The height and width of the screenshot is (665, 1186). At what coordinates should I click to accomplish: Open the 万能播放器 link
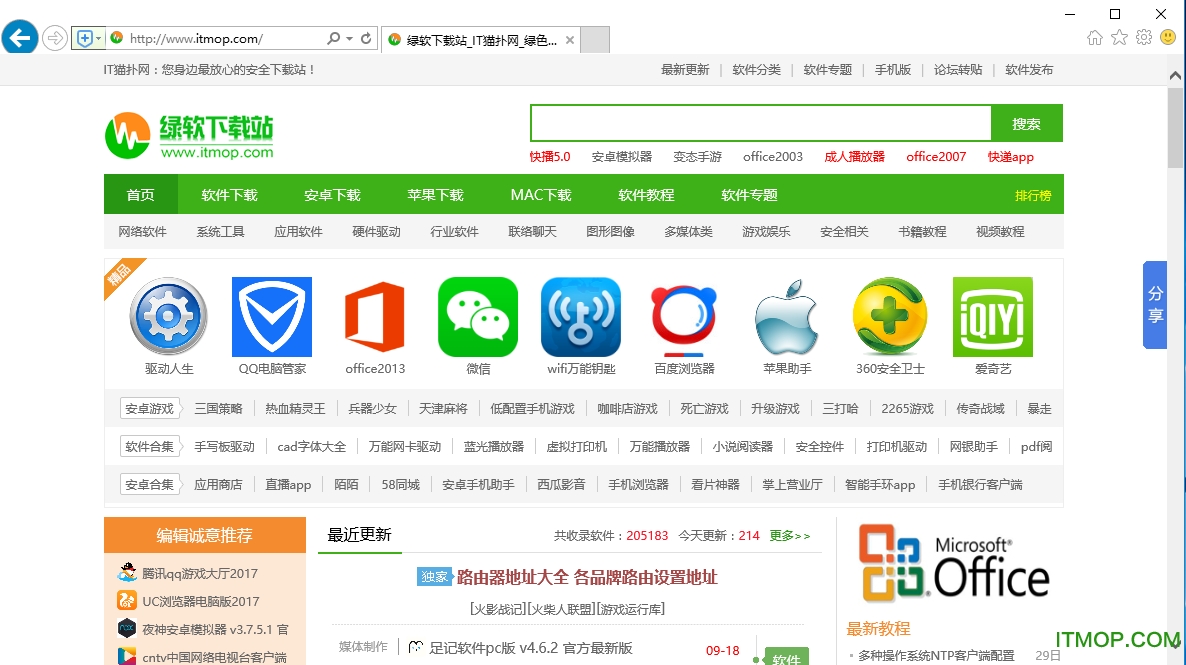point(660,446)
